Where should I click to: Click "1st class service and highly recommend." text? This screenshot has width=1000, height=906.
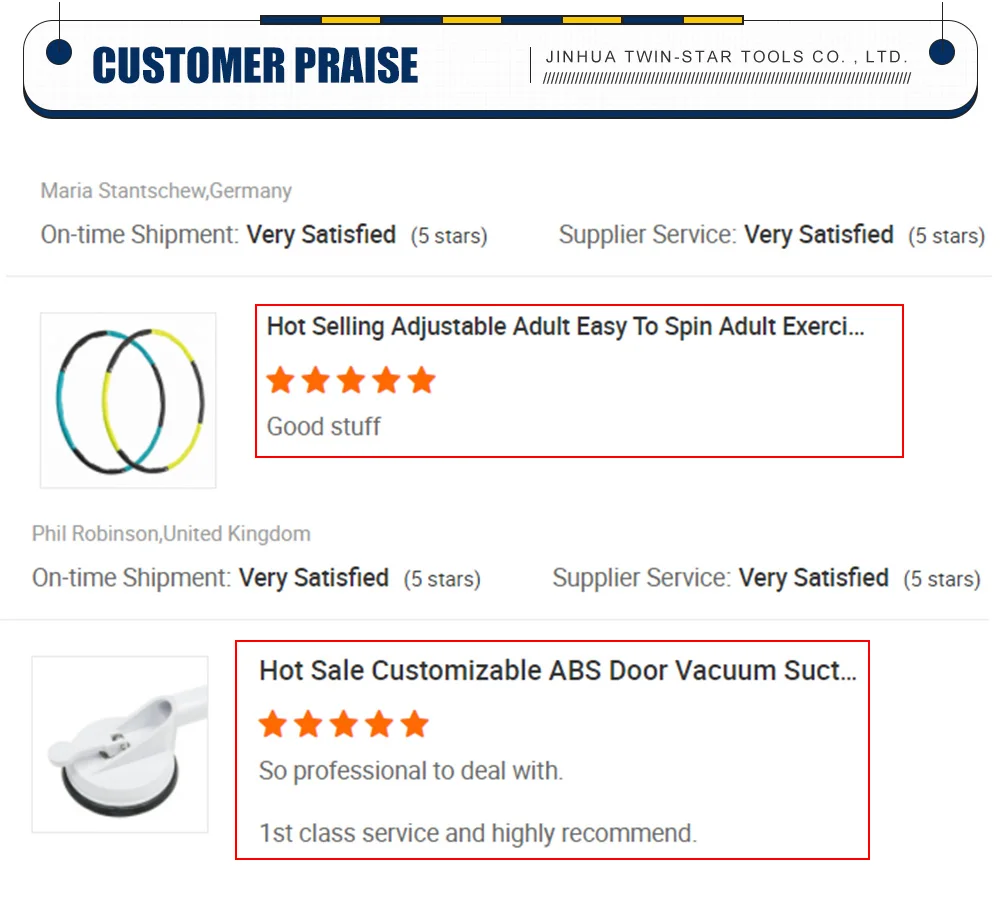click(x=477, y=833)
